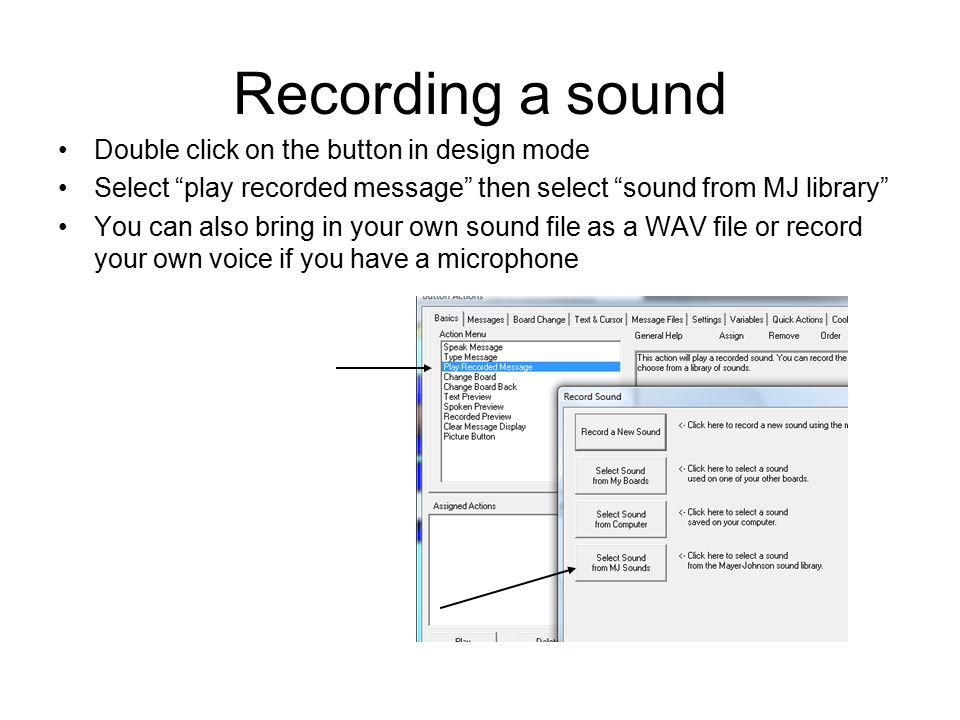
Task: Click inside the Assigned Actions list box
Action: 493,569
